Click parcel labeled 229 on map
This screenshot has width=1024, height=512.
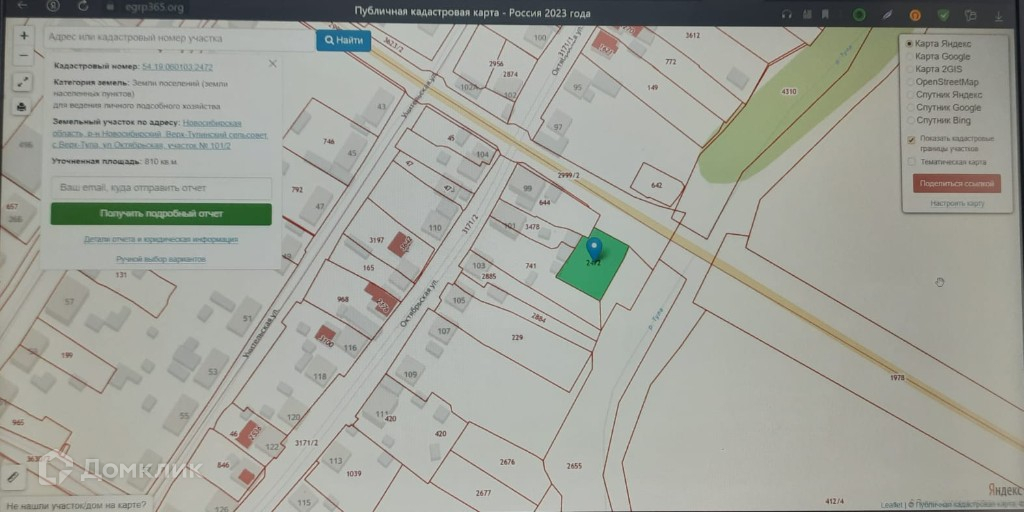(517, 337)
